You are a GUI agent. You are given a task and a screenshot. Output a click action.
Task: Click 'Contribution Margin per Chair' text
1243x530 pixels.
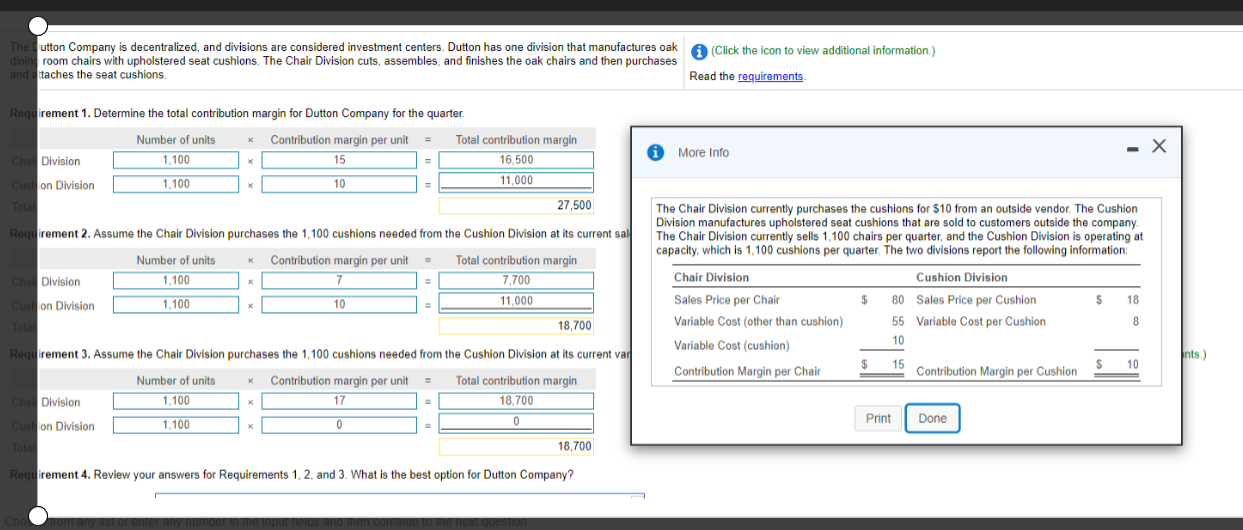click(x=747, y=372)
